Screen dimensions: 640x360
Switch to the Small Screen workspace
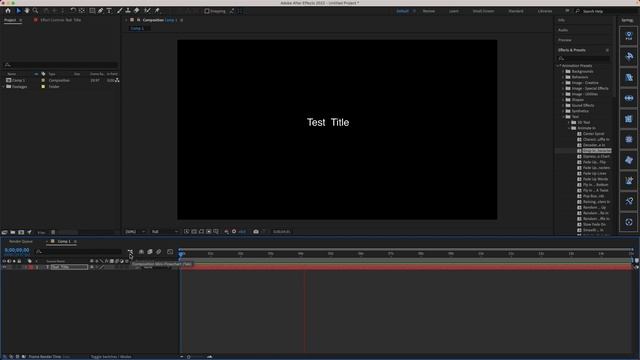coord(483,11)
